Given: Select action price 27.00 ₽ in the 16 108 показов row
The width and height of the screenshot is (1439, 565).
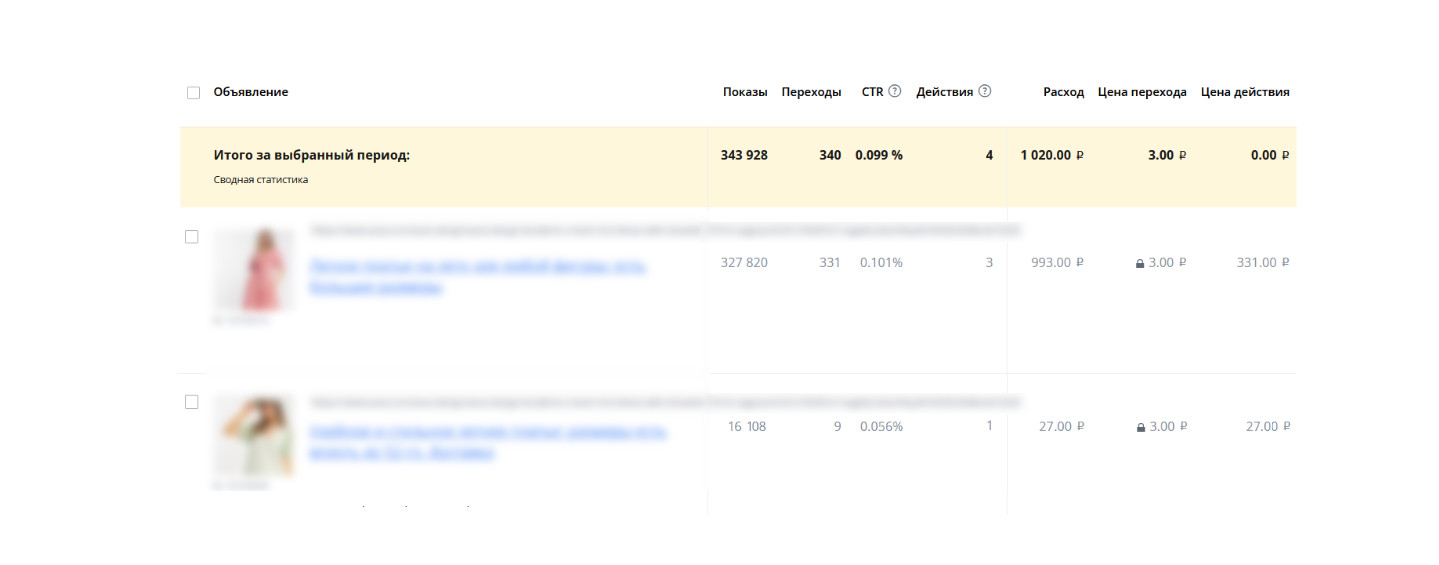Looking at the screenshot, I should point(1268,427).
